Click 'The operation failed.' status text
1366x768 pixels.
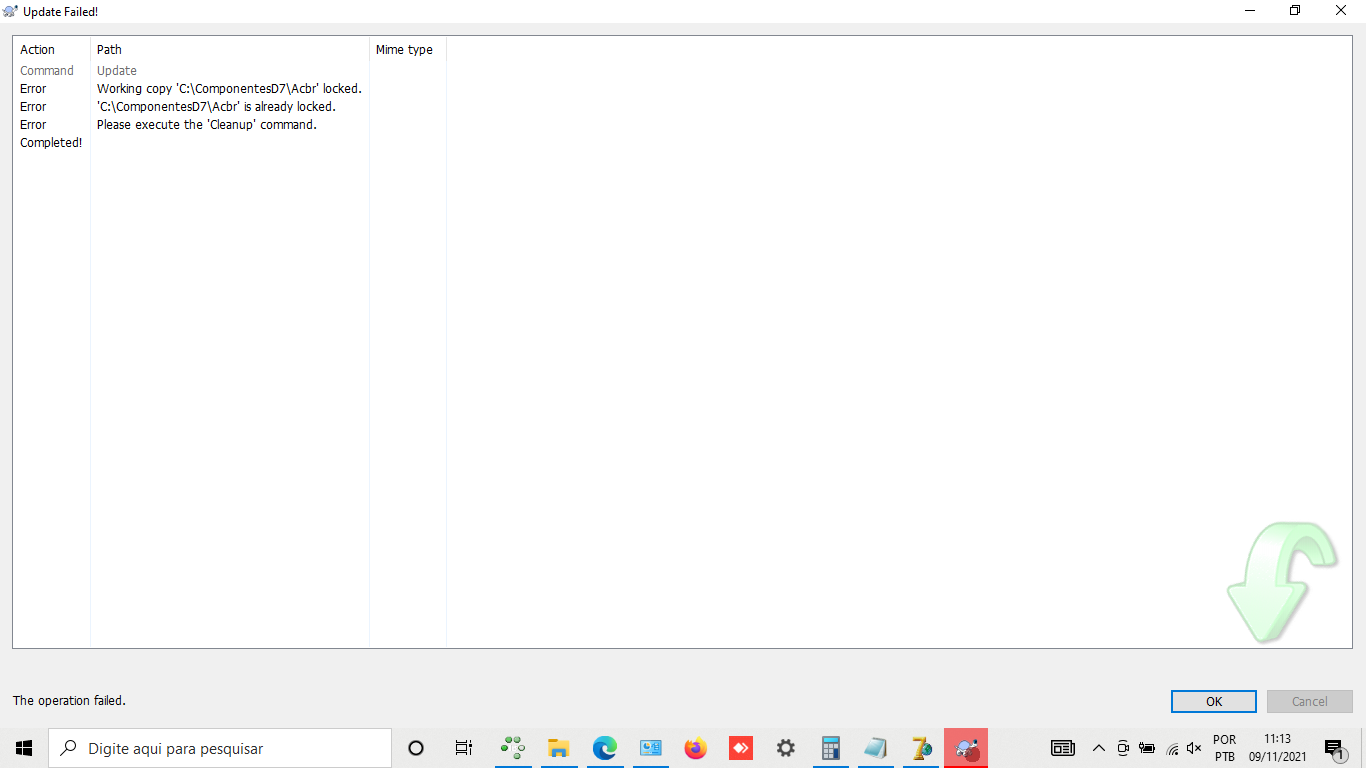[69, 701]
